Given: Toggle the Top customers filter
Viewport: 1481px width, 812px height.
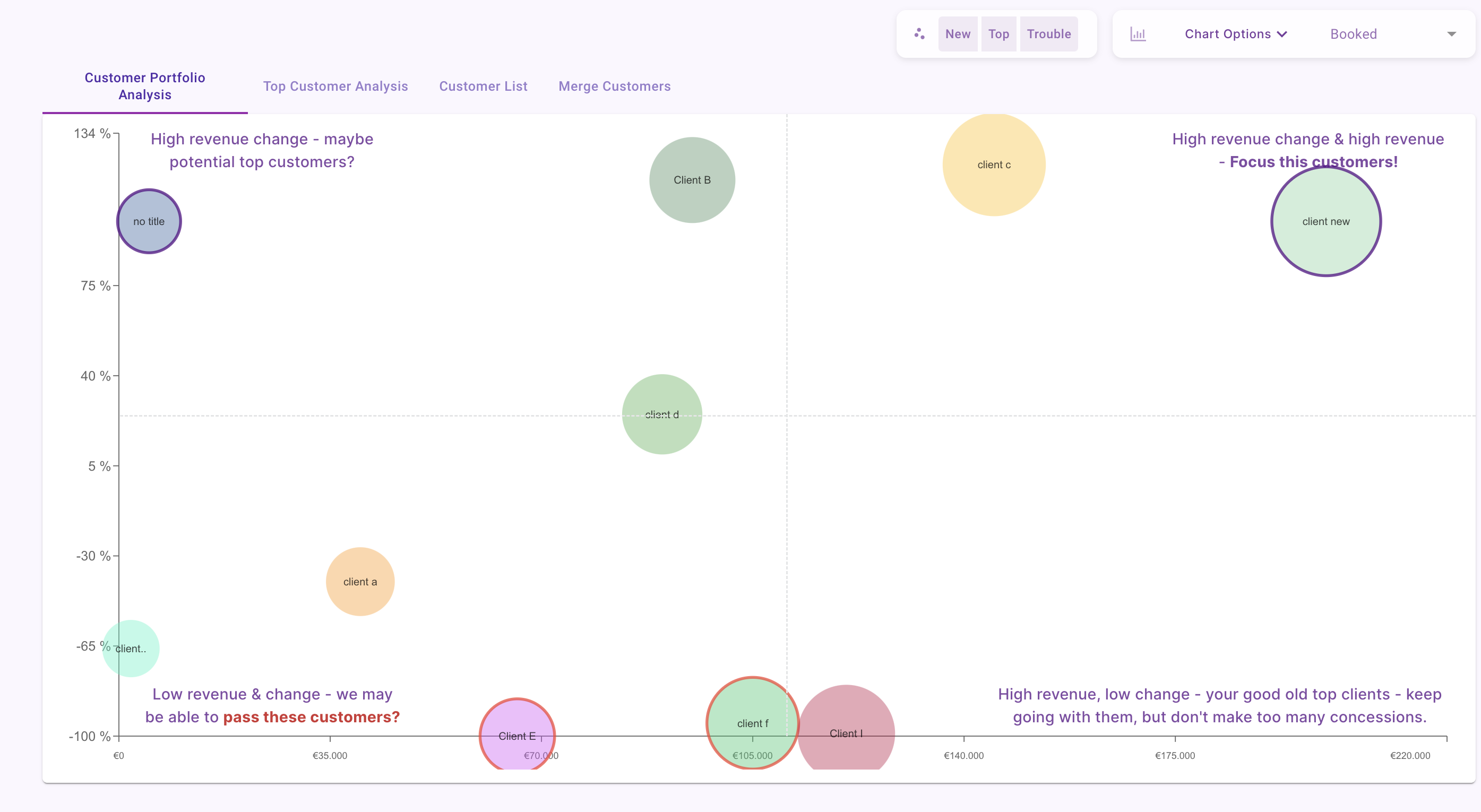Looking at the screenshot, I should tap(998, 34).
